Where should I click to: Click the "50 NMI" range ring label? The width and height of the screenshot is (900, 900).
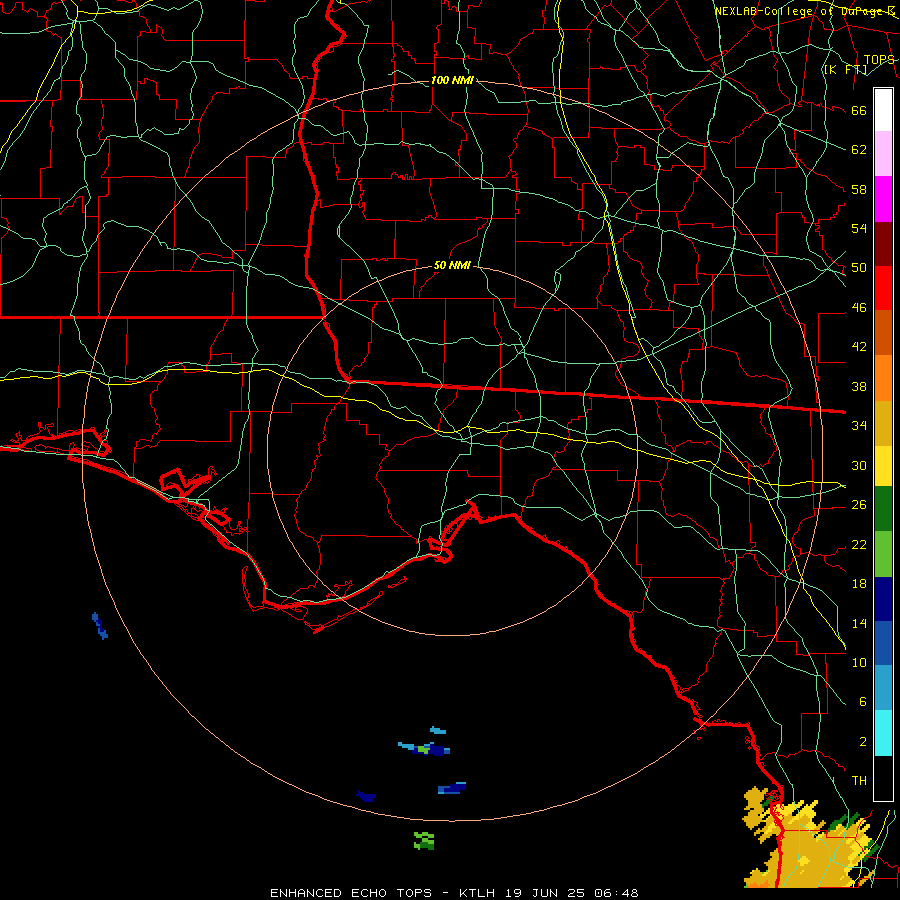coord(452,265)
